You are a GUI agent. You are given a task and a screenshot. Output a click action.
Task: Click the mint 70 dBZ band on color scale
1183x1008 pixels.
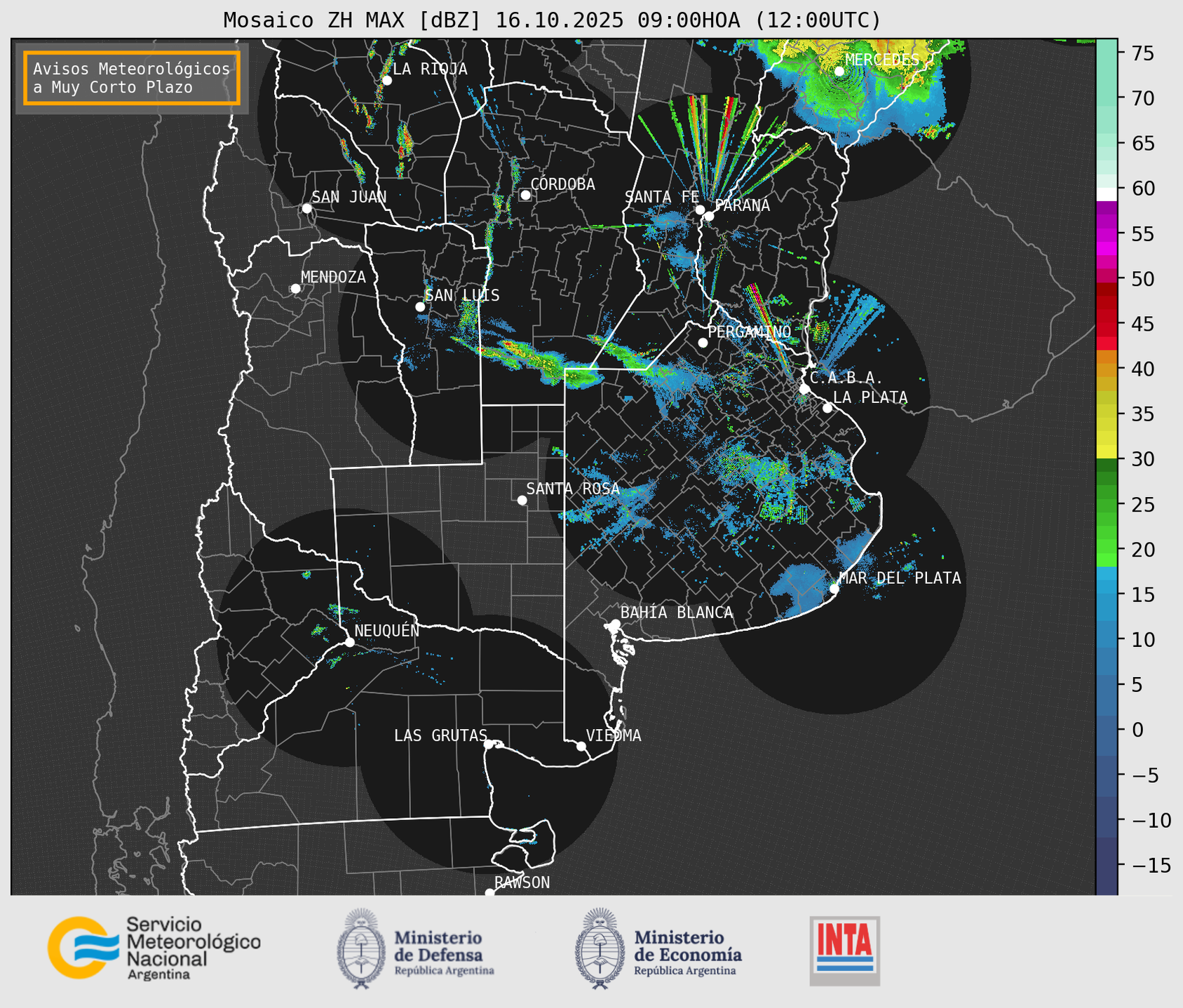[1107, 99]
